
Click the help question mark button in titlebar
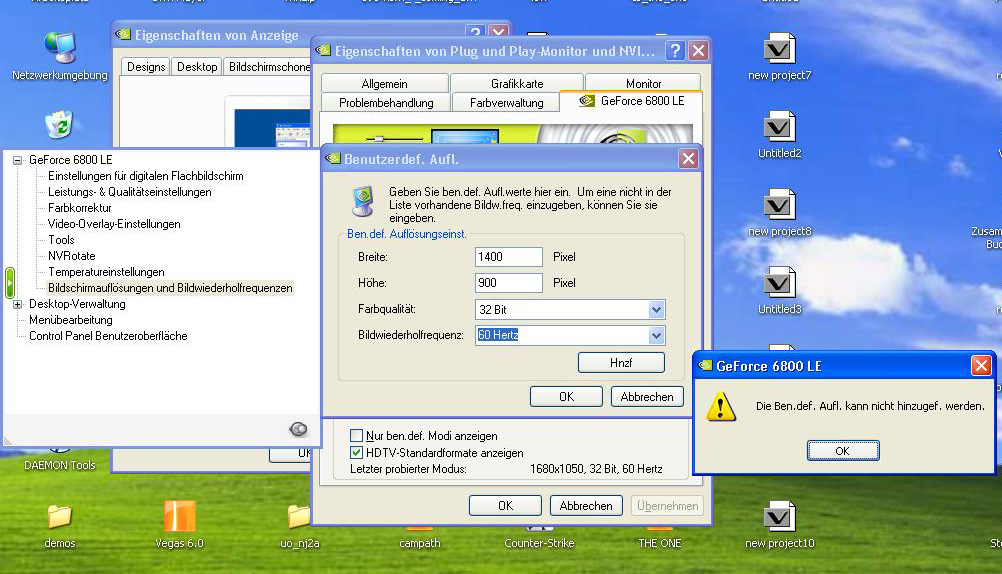pyautogui.click(x=676, y=51)
